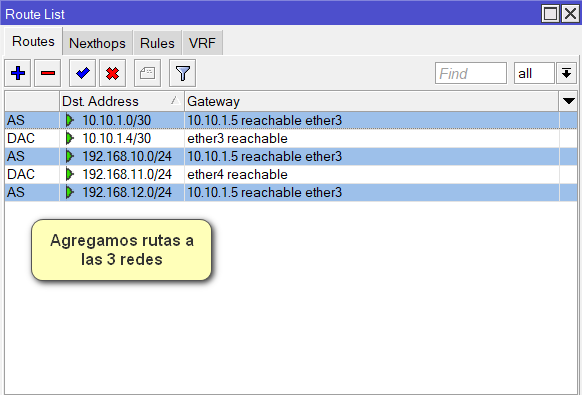The width and height of the screenshot is (582, 395).
Task: Sort by the Gateway column header
Action: click(x=372, y=101)
